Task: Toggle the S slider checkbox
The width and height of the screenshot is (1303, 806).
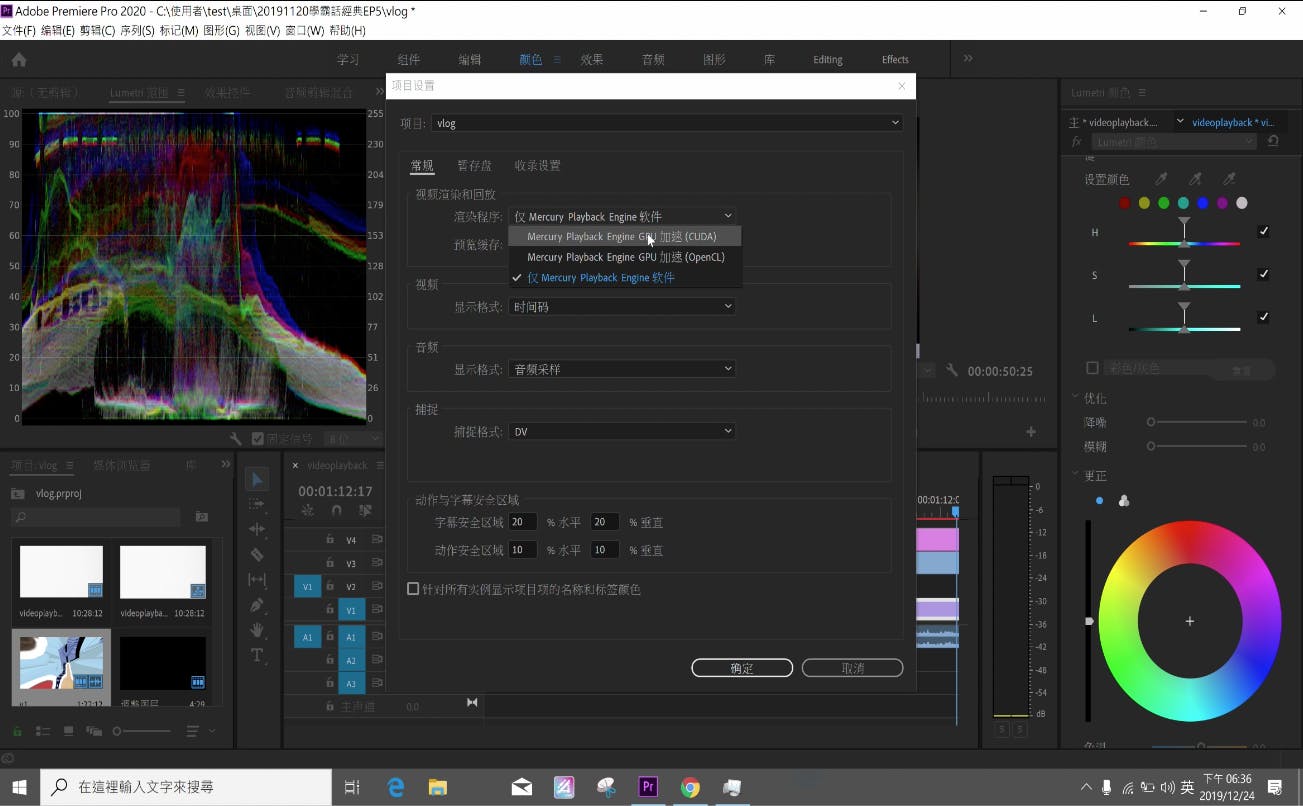Action: tap(1264, 274)
